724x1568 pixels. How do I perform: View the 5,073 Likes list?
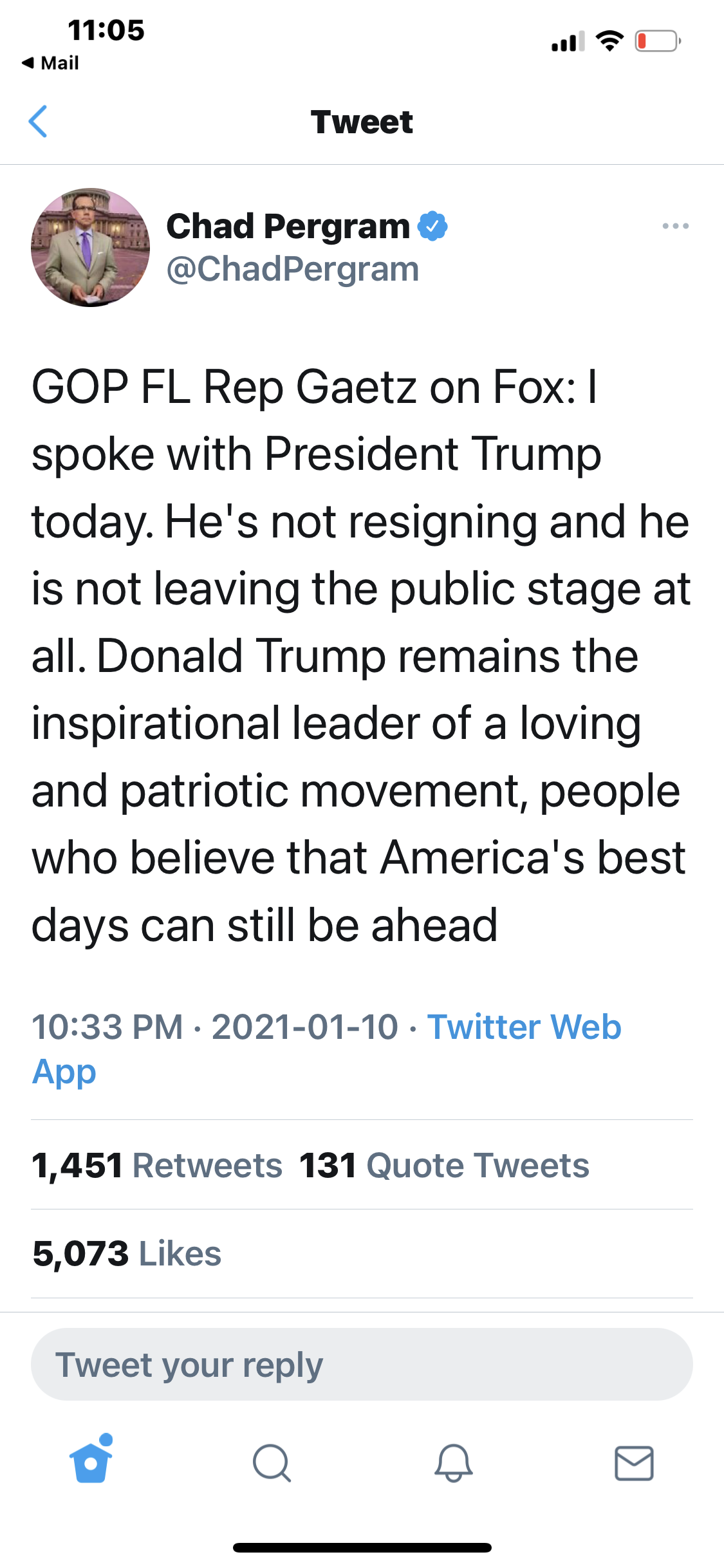click(127, 1254)
